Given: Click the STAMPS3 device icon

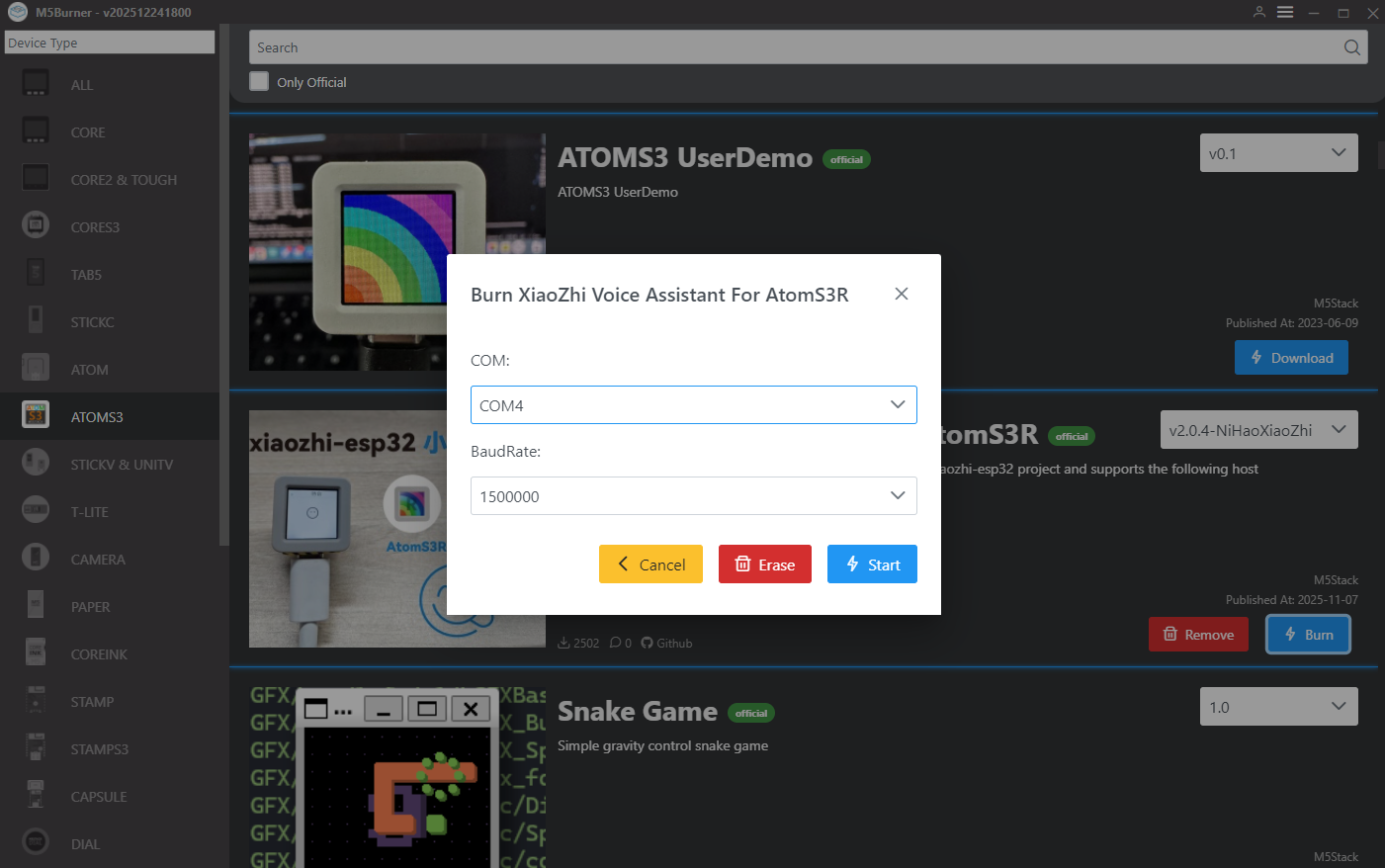Looking at the screenshot, I should point(36,748).
